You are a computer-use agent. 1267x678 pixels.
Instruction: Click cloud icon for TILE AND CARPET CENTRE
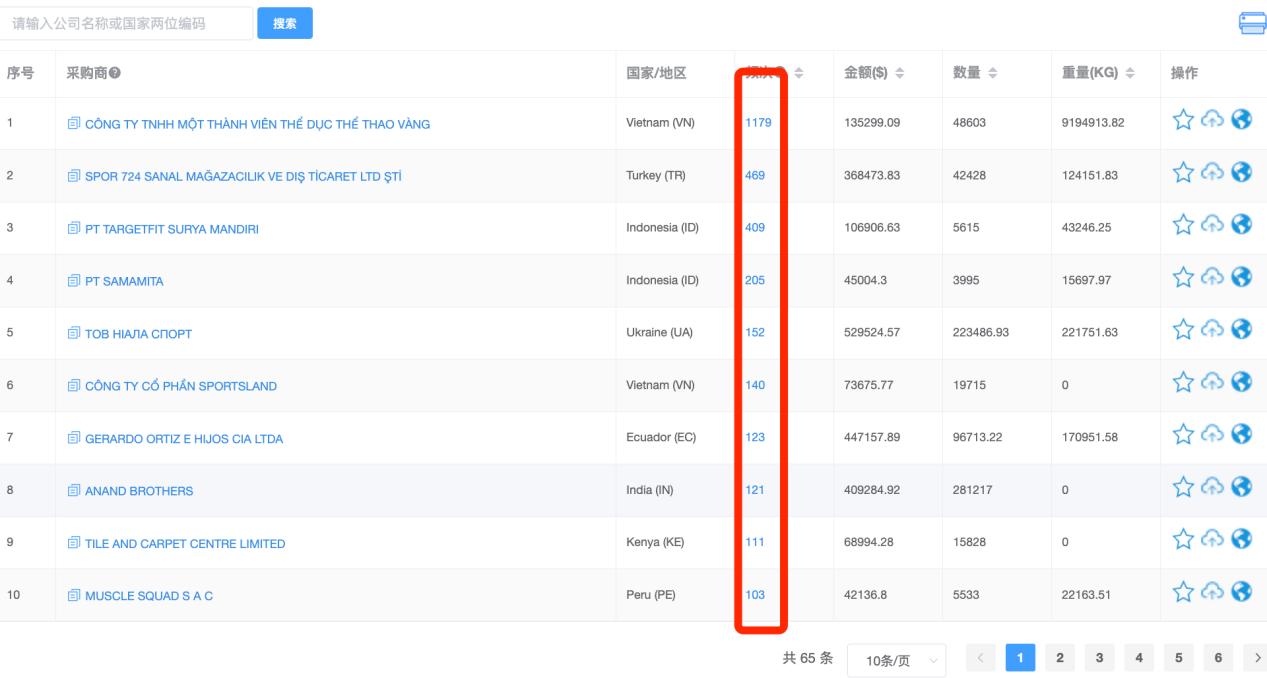click(1213, 539)
